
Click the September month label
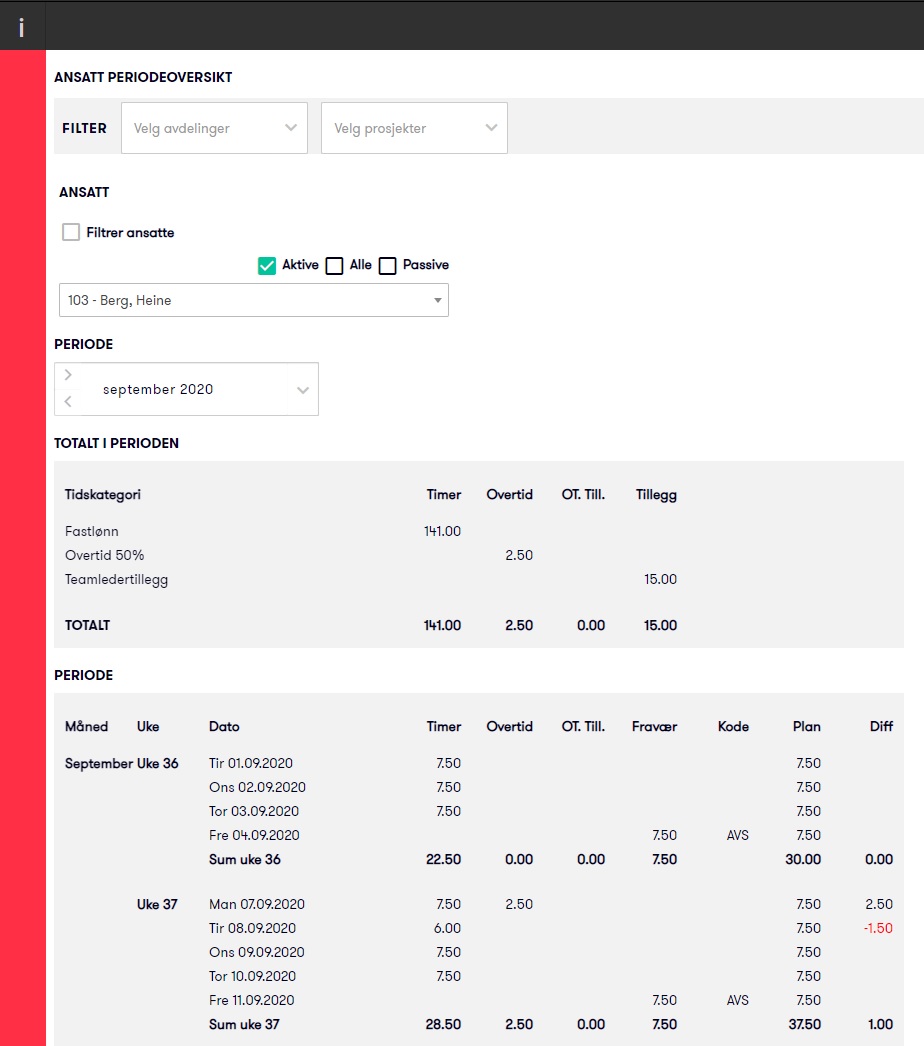pos(99,763)
